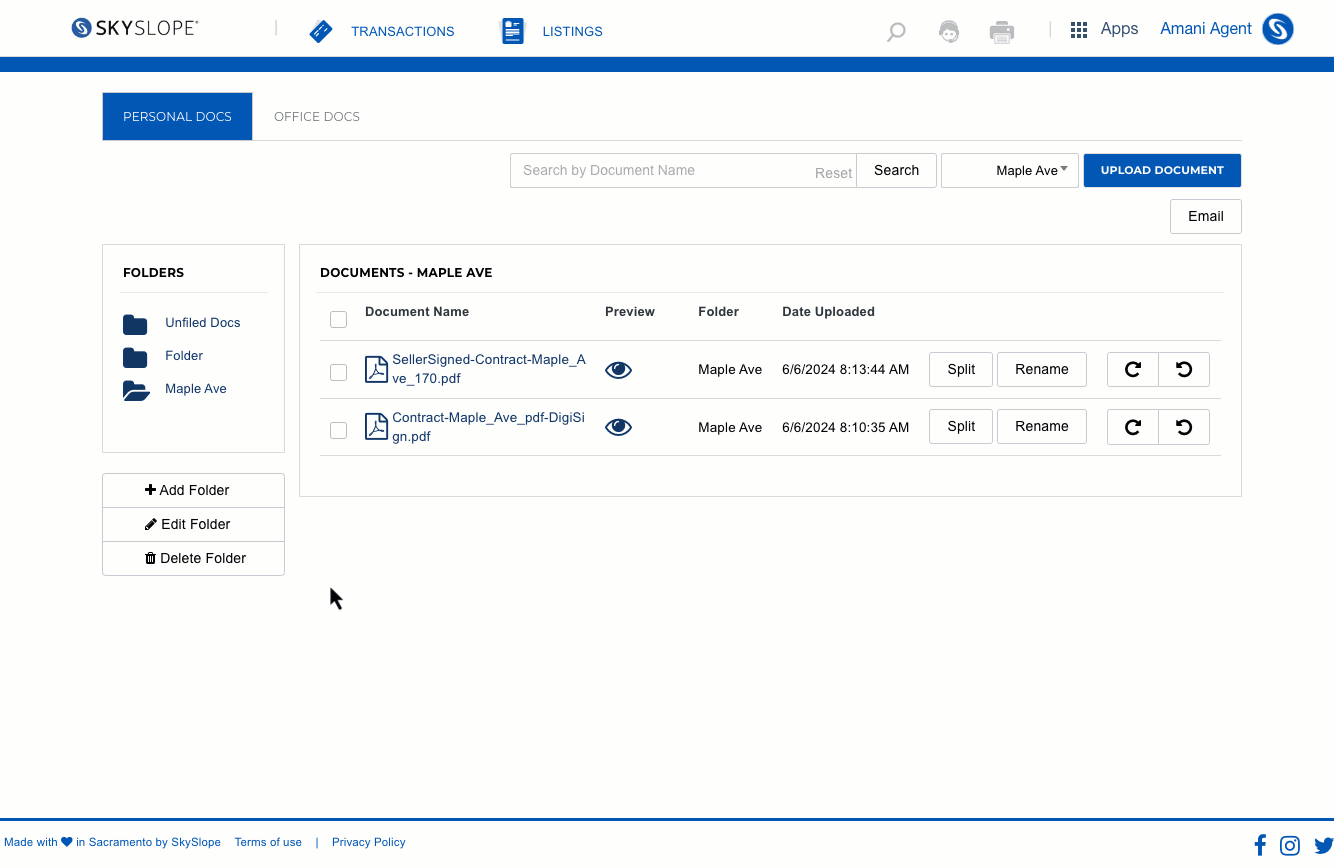Click the Edit Folder button
The image size is (1334, 868).
pos(193,524)
